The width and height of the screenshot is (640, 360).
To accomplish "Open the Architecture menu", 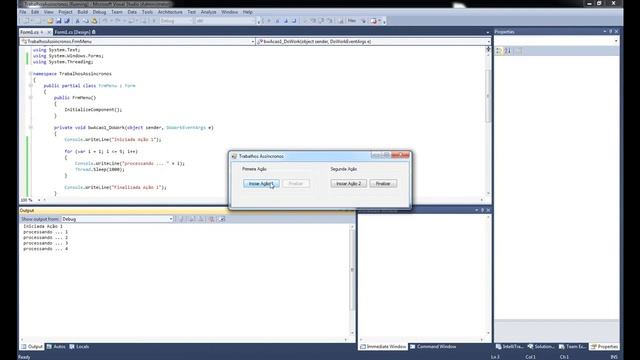I will pos(170,12).
